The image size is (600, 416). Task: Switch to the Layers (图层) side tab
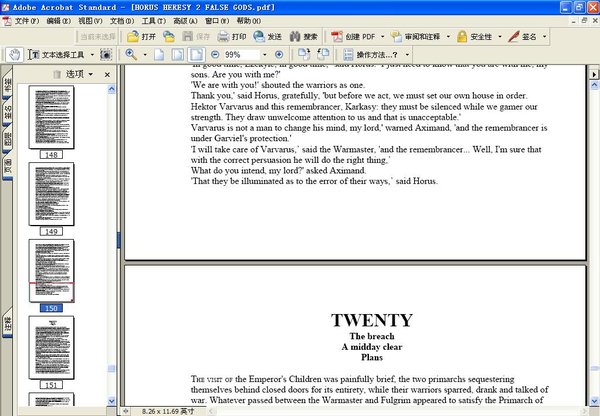point(7,139)
